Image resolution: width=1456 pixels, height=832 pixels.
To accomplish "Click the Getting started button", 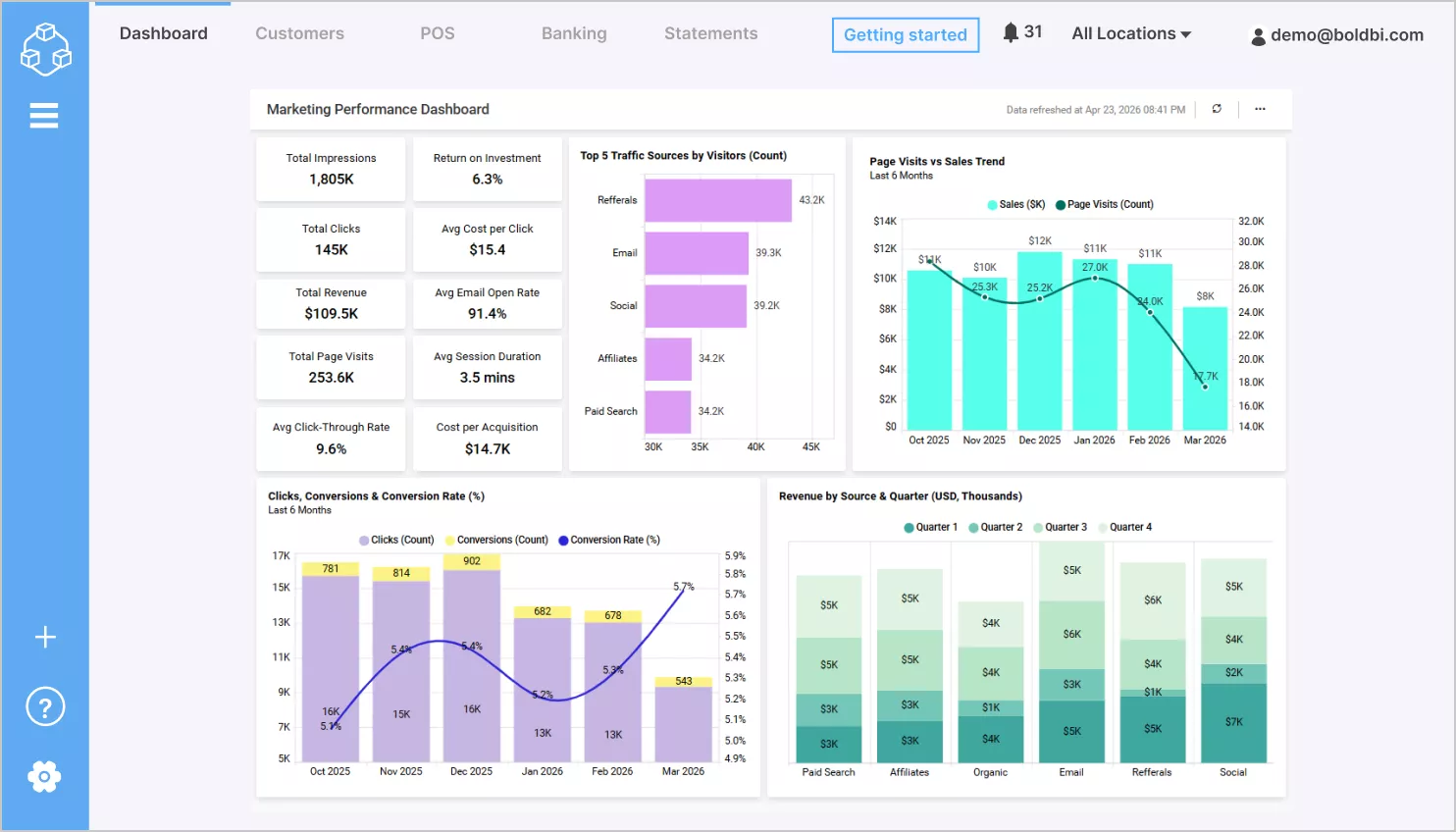I will point(906,35).
